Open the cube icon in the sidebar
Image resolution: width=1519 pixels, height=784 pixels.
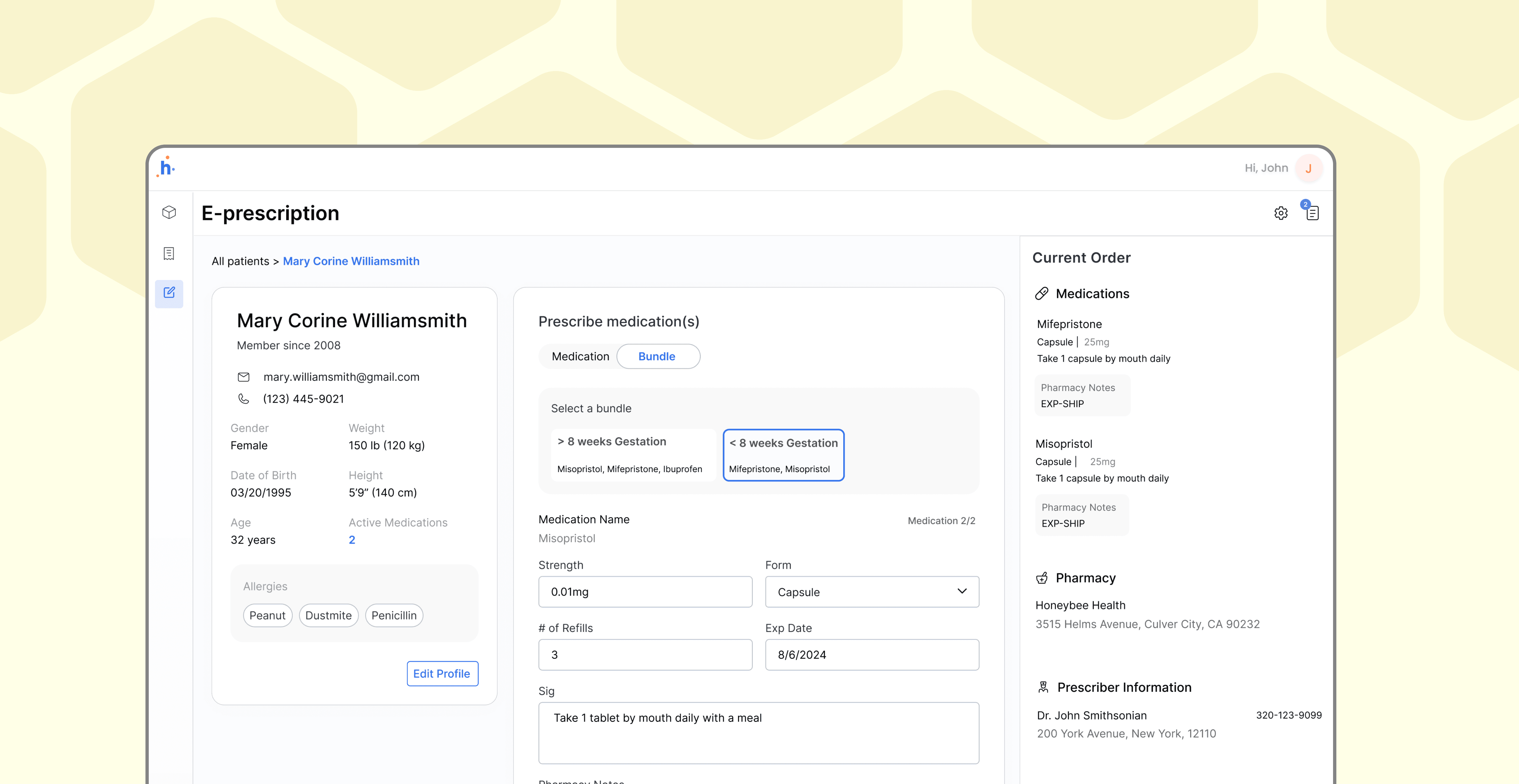click(169, 212)
